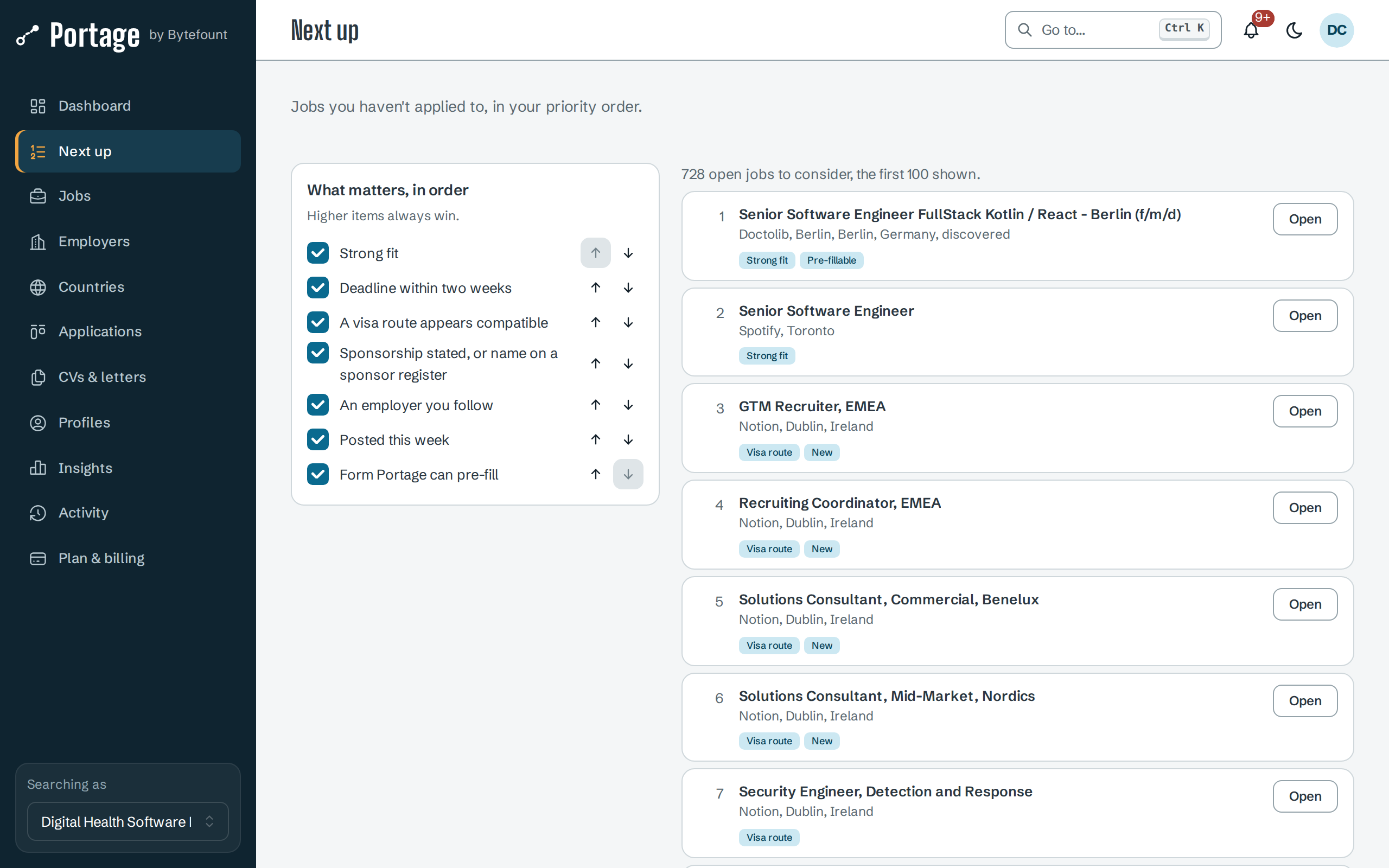Go to CVs & letters
The height and width of the screenshot is (868, 1389).
[x=128, y=377]
